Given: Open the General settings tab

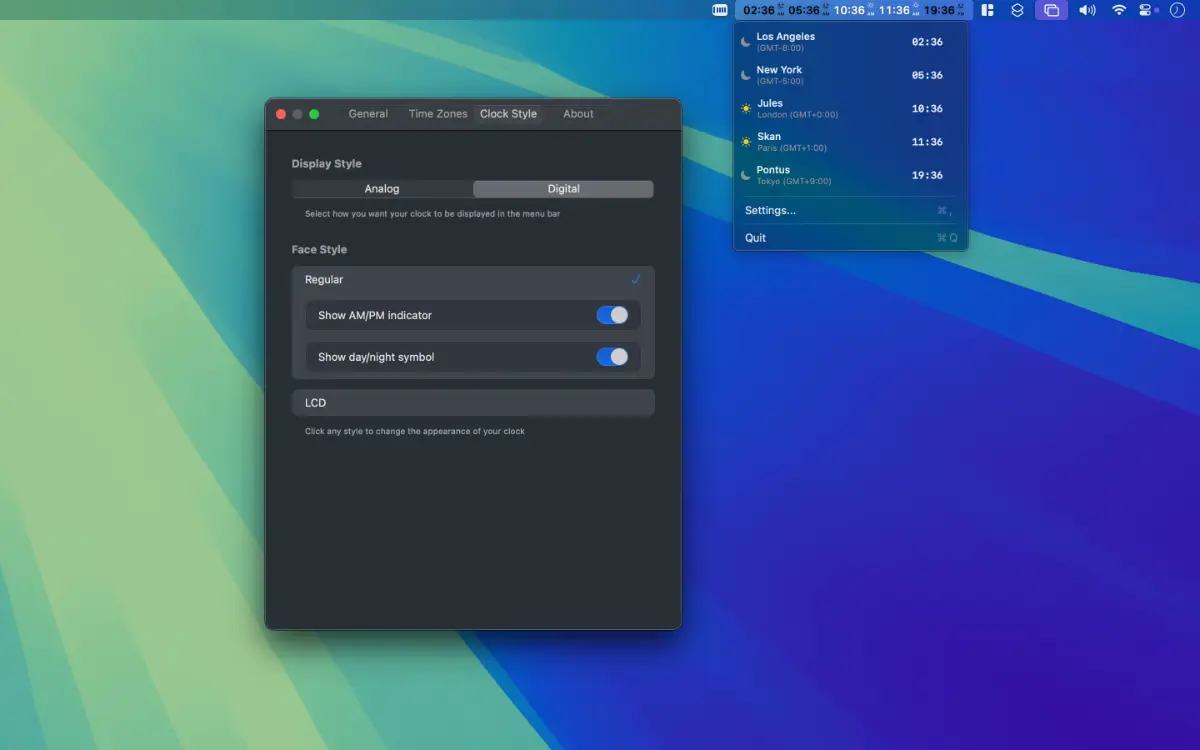Looking at the screenshot, I should [x=368, y=114].
